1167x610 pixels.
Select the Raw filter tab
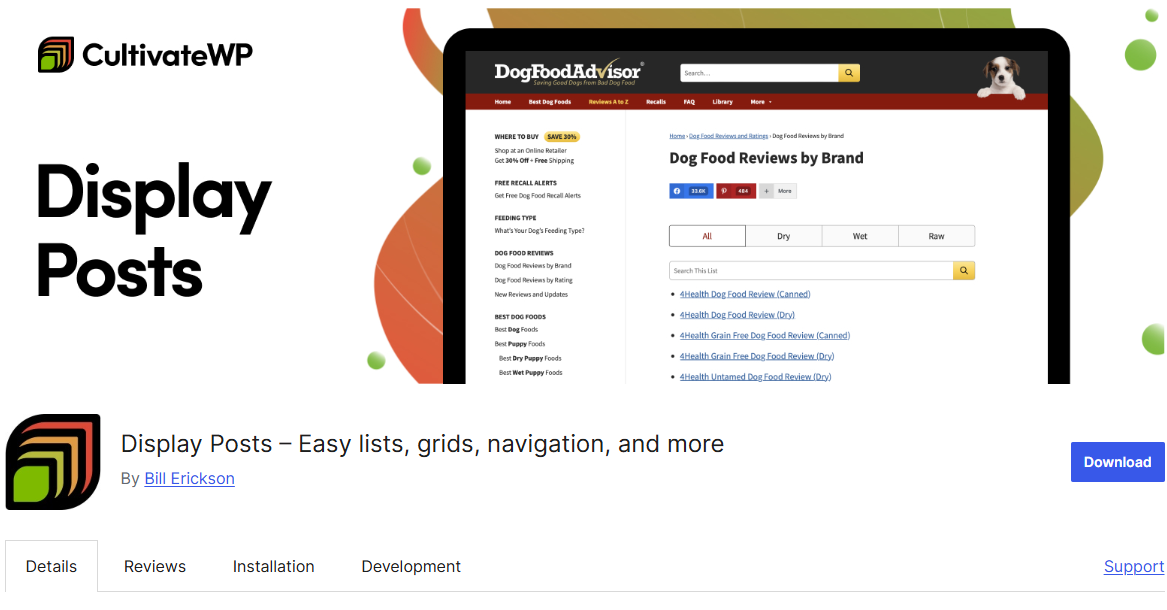(x=936, y=236)
